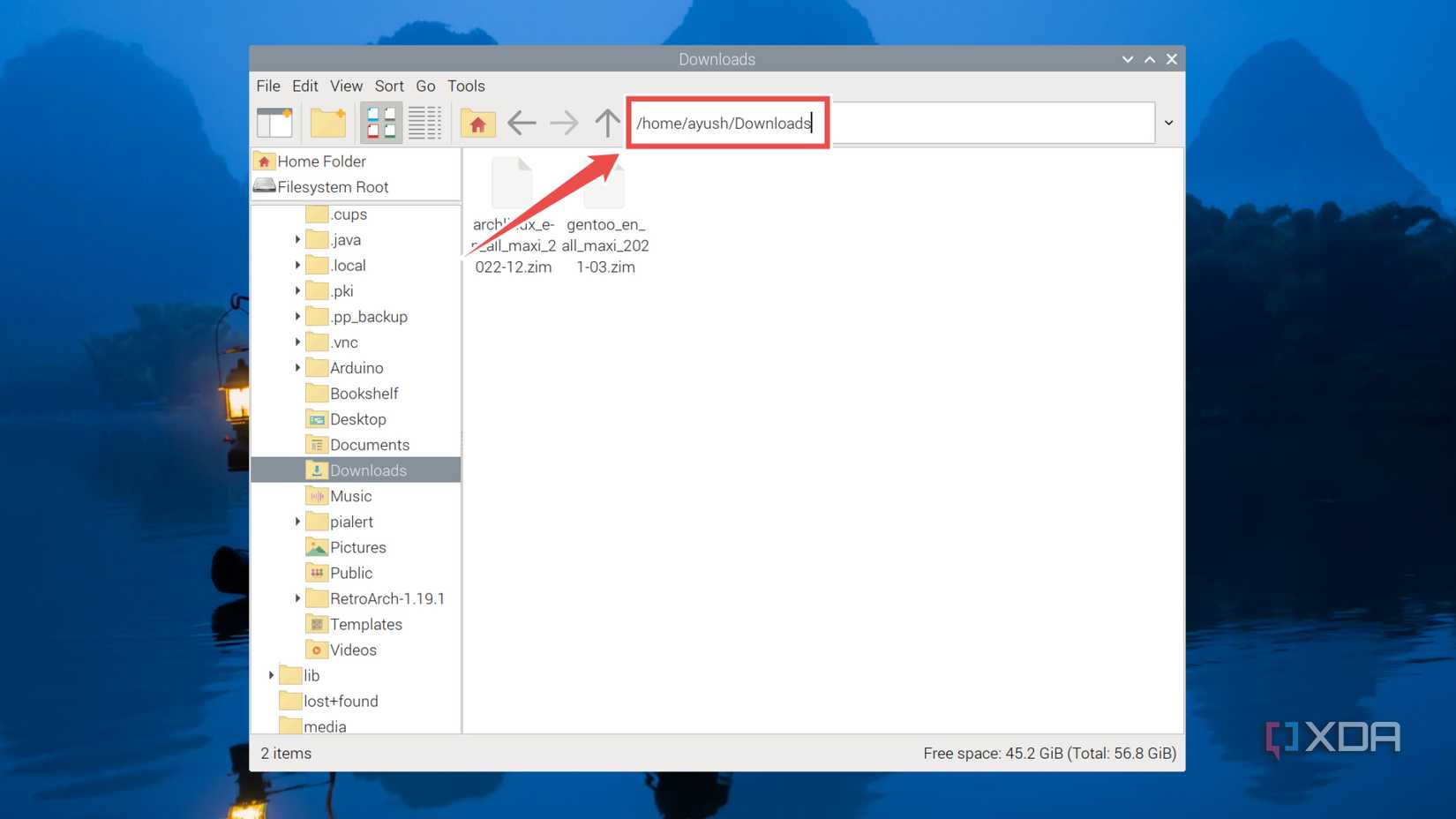Open the Documents folder from the sidebar
This screenshot has height=819, width=1456.
[x=370, y=445]
